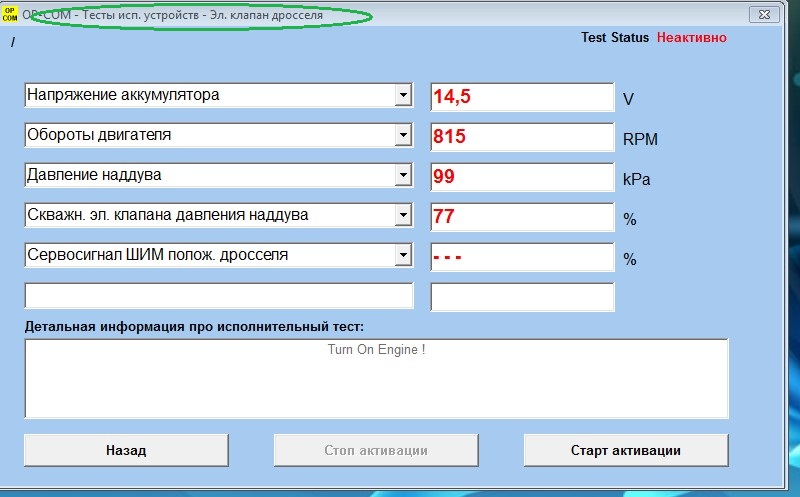Click the percent unit beside value 77
Image resolution: width=800 pixels, height=497 pixels.
[630, 219]
